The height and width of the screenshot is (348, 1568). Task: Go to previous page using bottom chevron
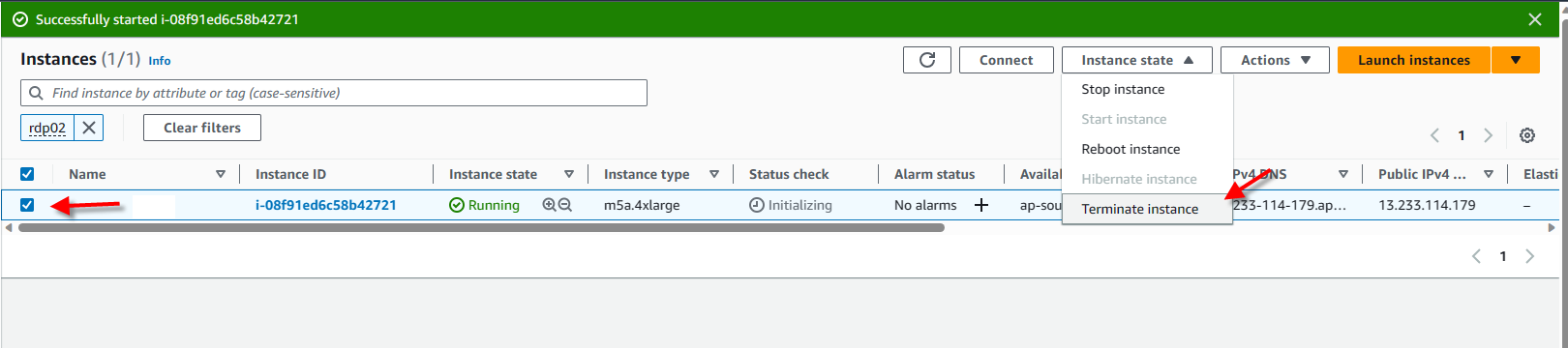point(1476,256)
